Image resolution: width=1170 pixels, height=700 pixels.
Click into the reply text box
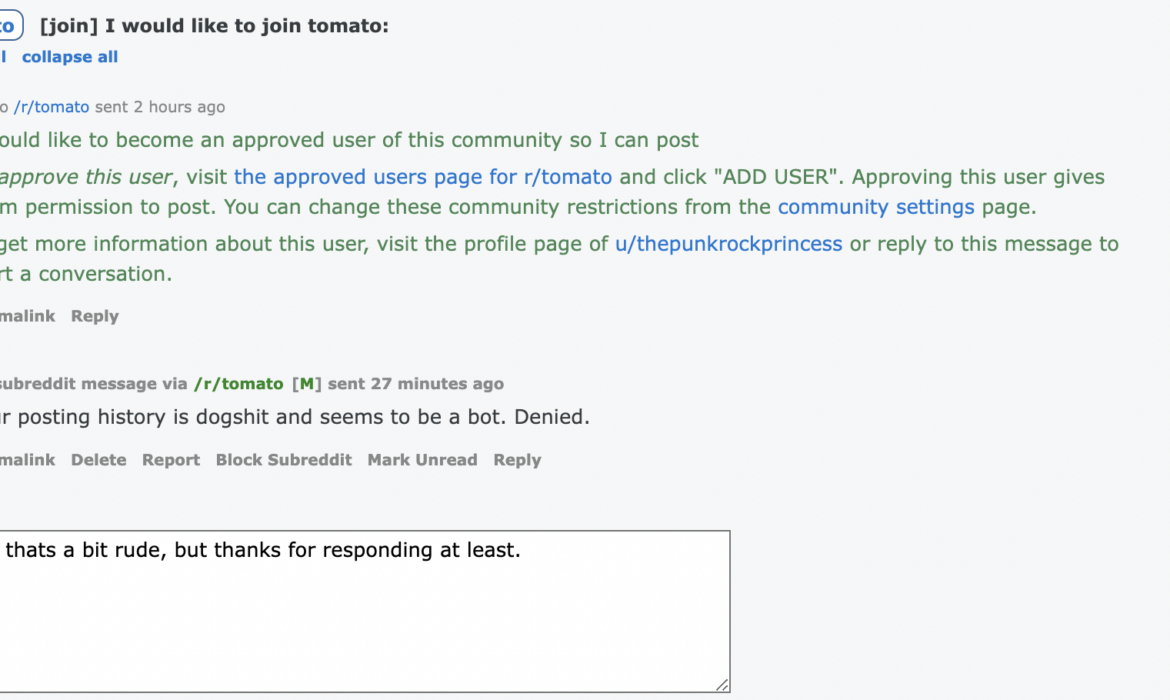(x=364, y=611)
